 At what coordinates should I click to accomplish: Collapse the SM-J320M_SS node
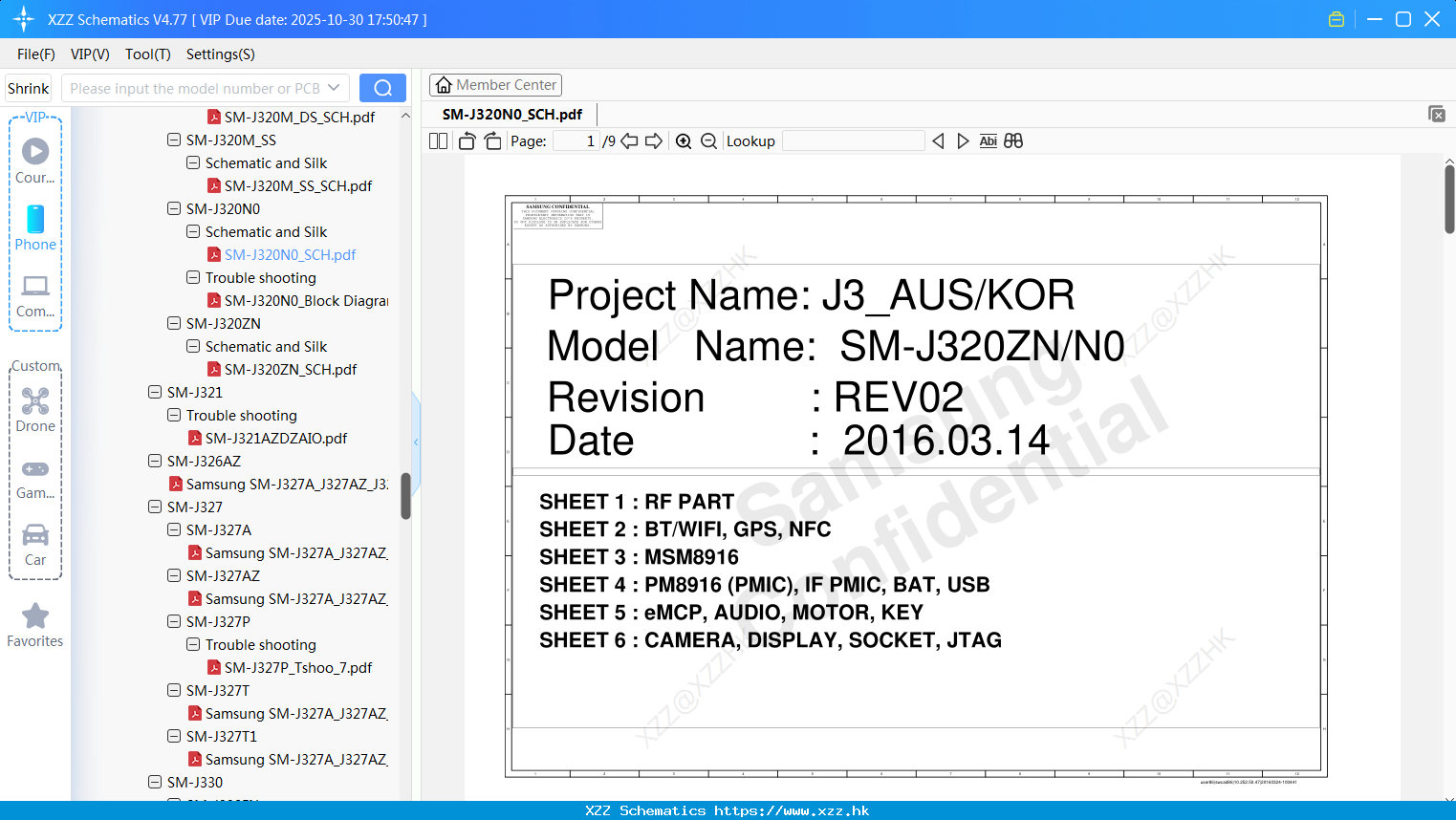tap(174, 140)
